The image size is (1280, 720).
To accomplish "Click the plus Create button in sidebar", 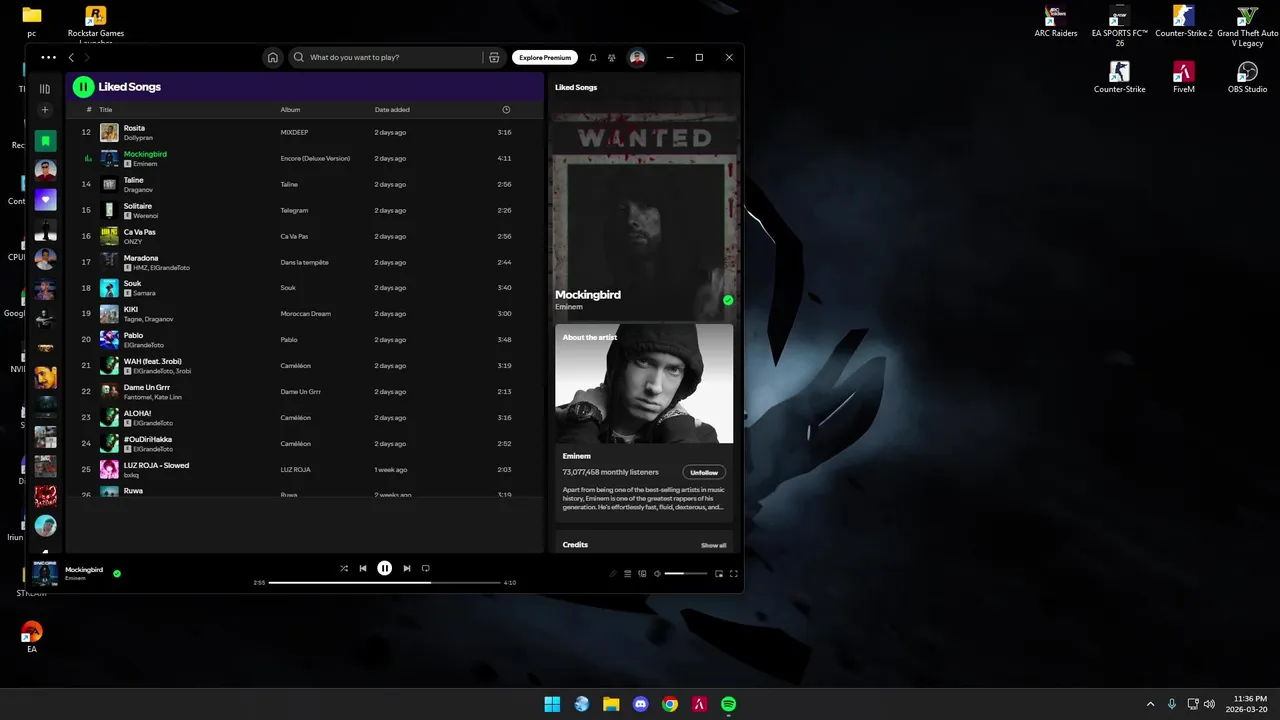I will click(x=45, y=110).
